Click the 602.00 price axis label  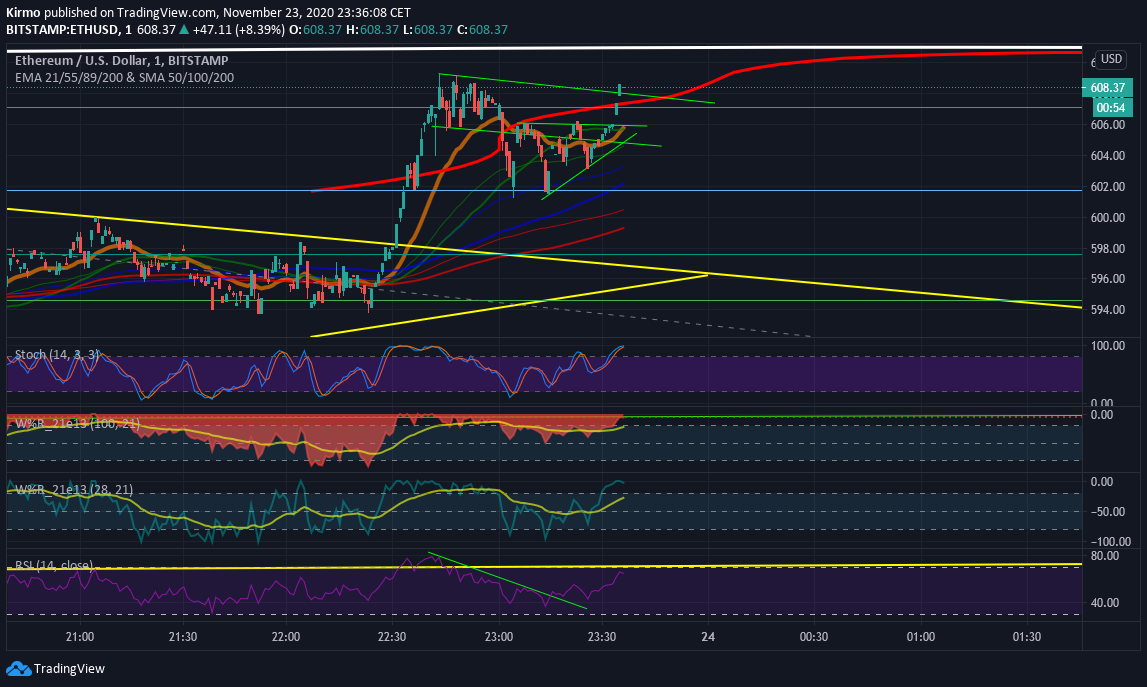point(1107,187)
